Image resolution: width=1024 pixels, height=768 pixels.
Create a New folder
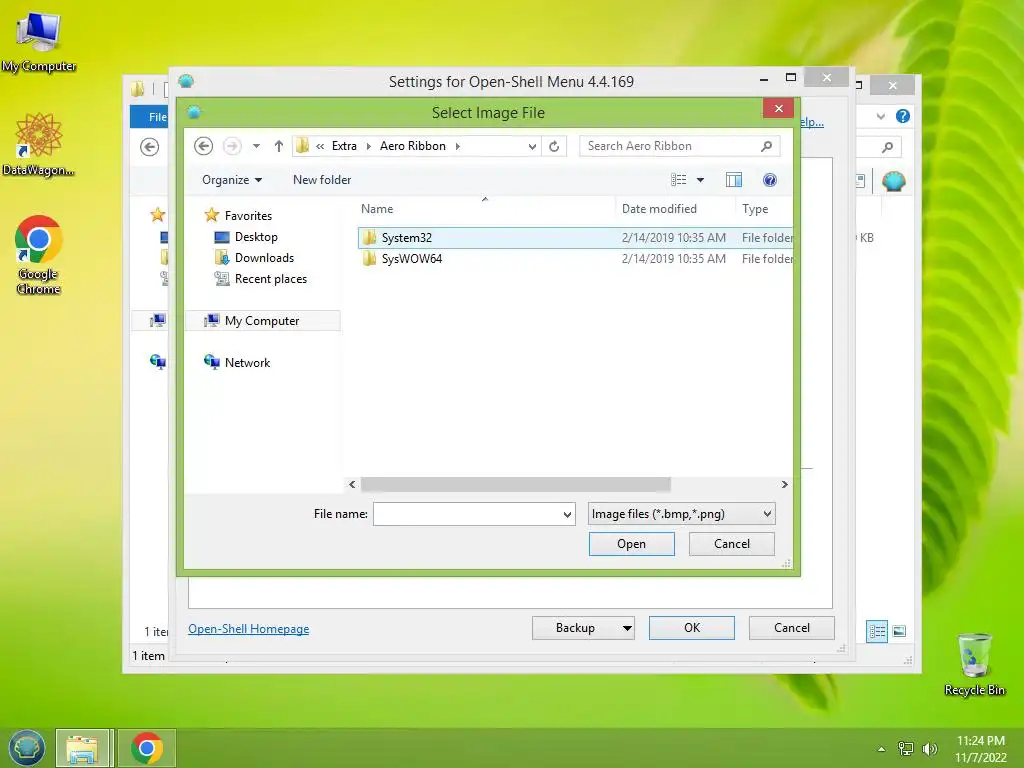coord(322,180)
